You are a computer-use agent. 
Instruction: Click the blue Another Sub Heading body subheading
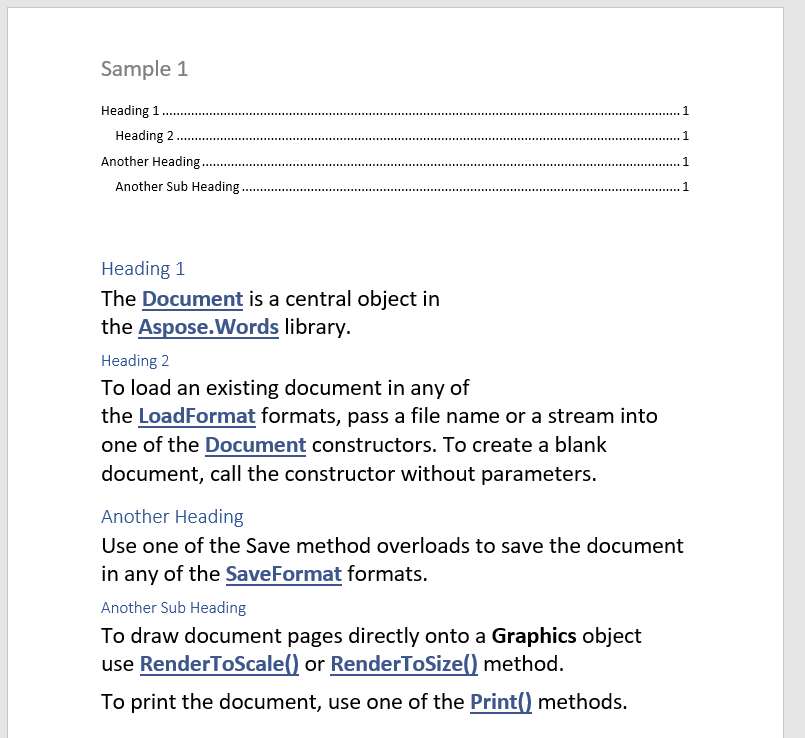pyautogui.click(x=173, y=608)
